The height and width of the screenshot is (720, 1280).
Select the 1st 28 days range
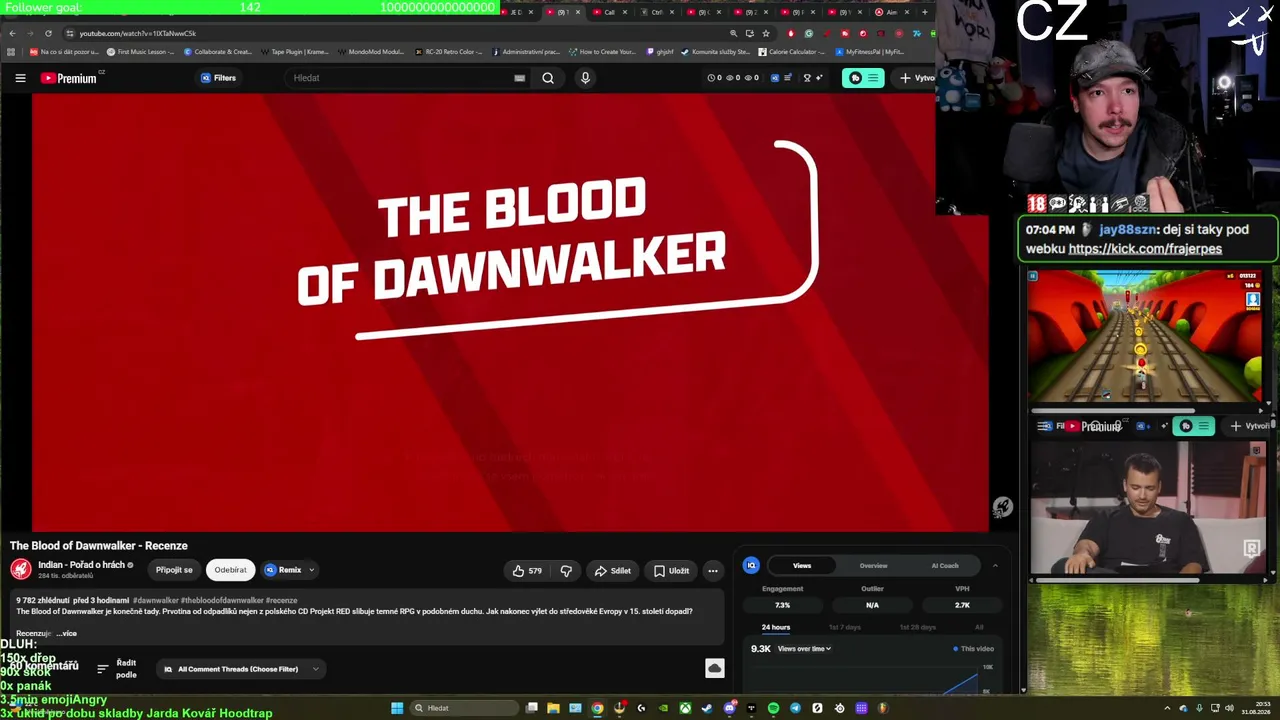[917, 627]
